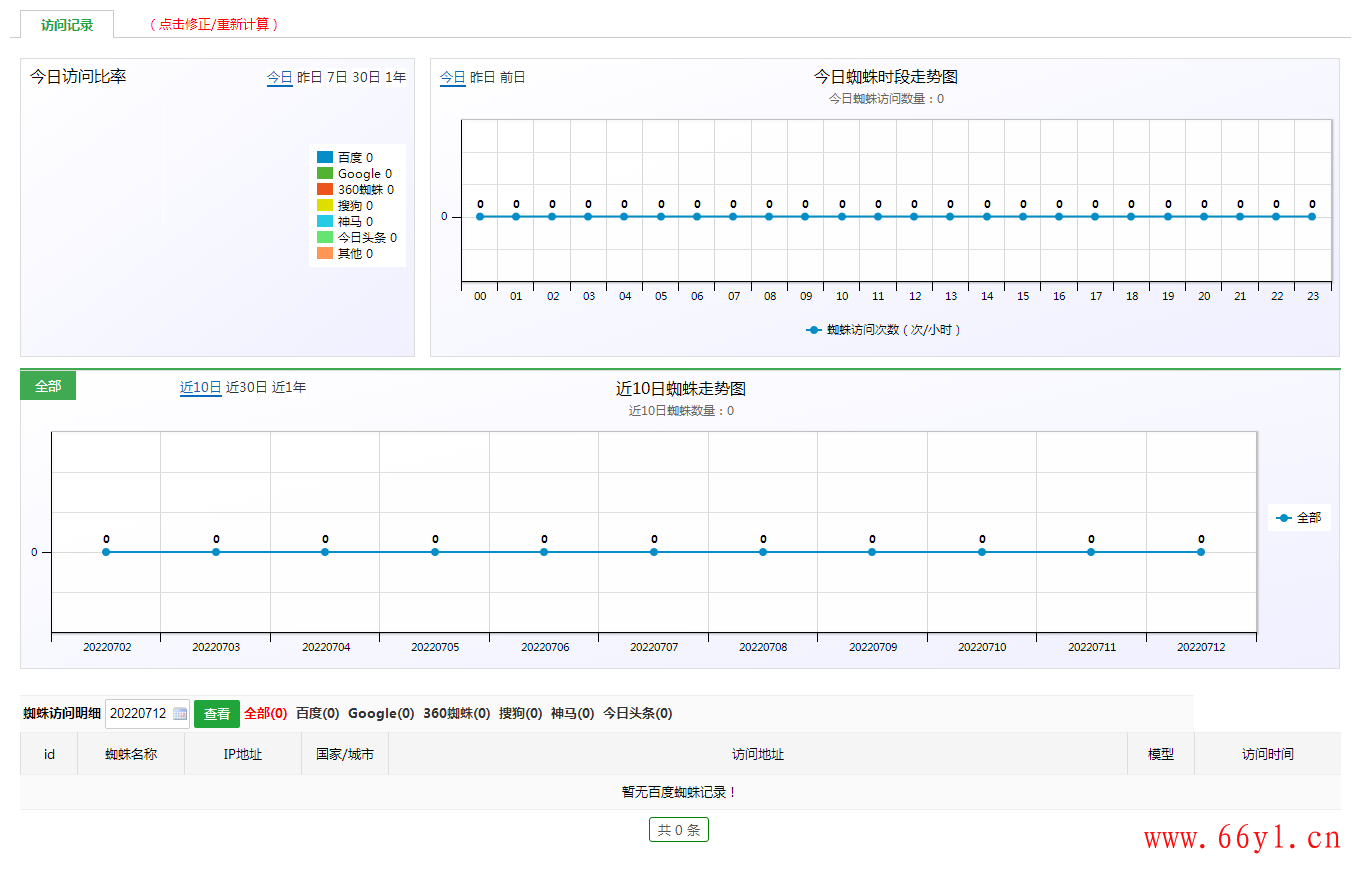Click the 20220707 data point marker

[x=654, y=552]
